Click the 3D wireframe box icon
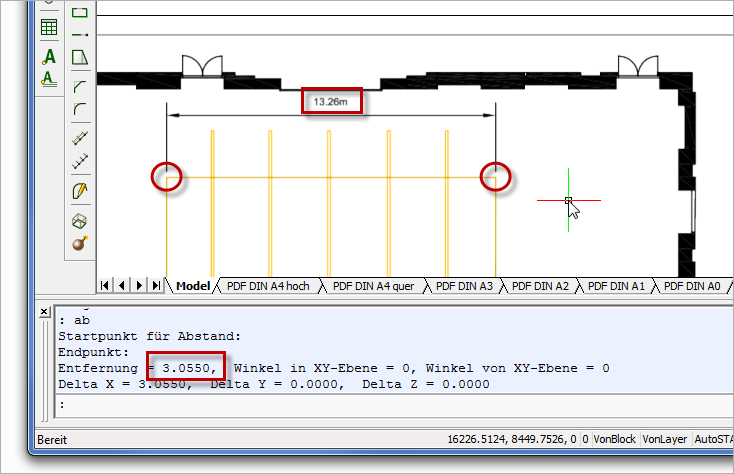734x474 pixels. click(x=80, y=220)
